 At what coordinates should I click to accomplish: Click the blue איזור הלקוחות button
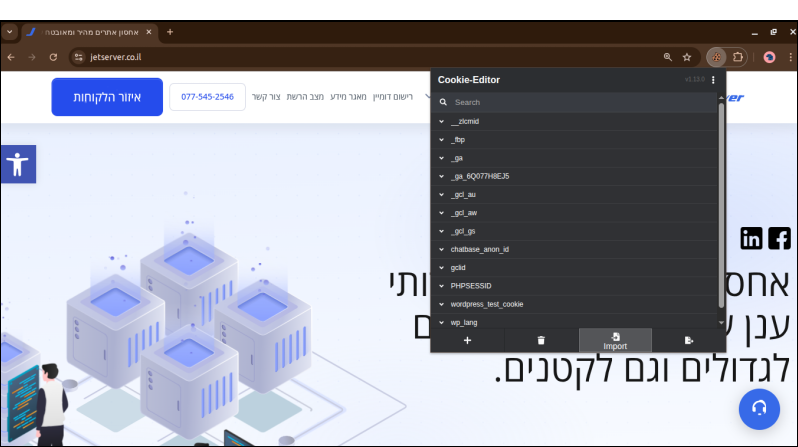[x=107, y=97]
